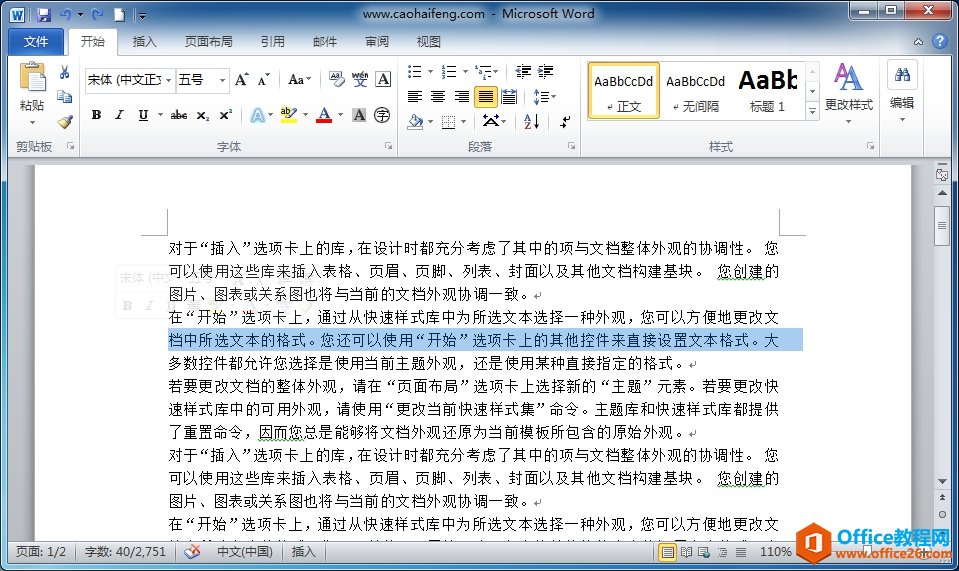This screenshot has height=571, width=959.
Task: Switch to the 邮件 Mailings tab
Action: pyautogui.click(x=325, y=42)
